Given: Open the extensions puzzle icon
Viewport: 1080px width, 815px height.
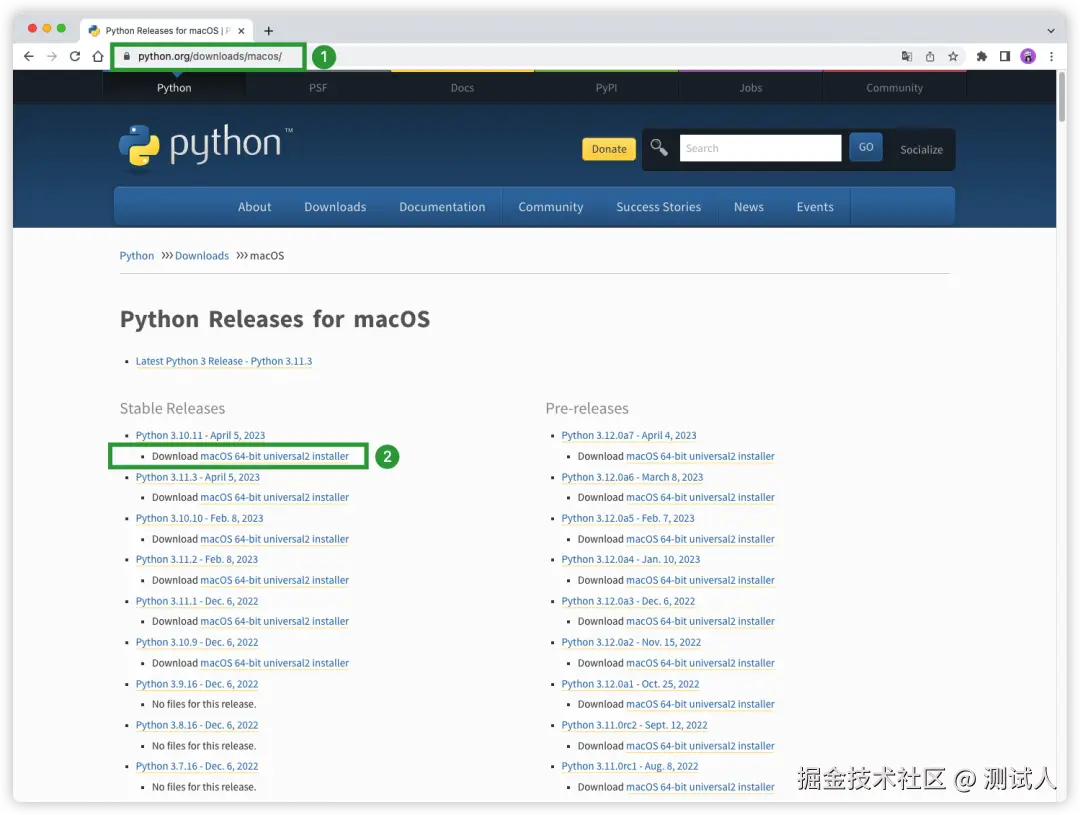Looking at the screenshot, I should point(982,56).
